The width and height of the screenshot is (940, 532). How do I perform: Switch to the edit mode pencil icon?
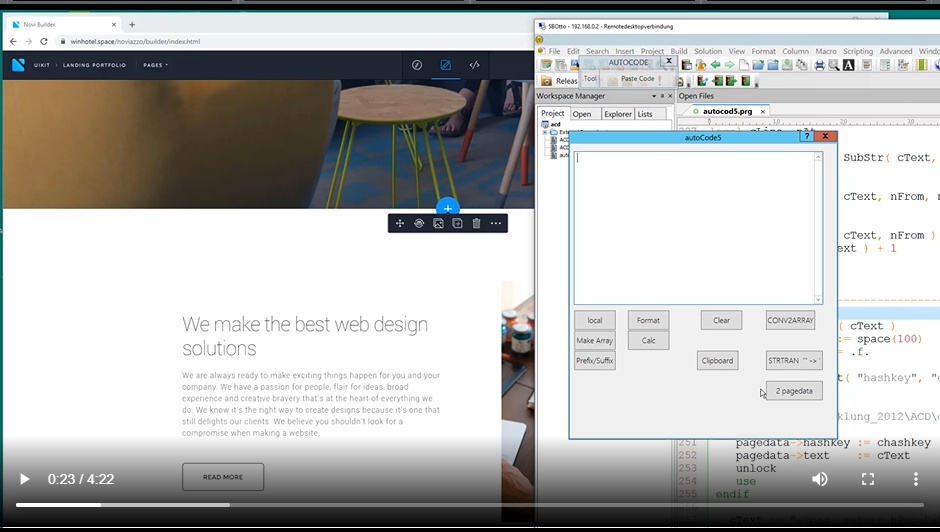[445, 65]
